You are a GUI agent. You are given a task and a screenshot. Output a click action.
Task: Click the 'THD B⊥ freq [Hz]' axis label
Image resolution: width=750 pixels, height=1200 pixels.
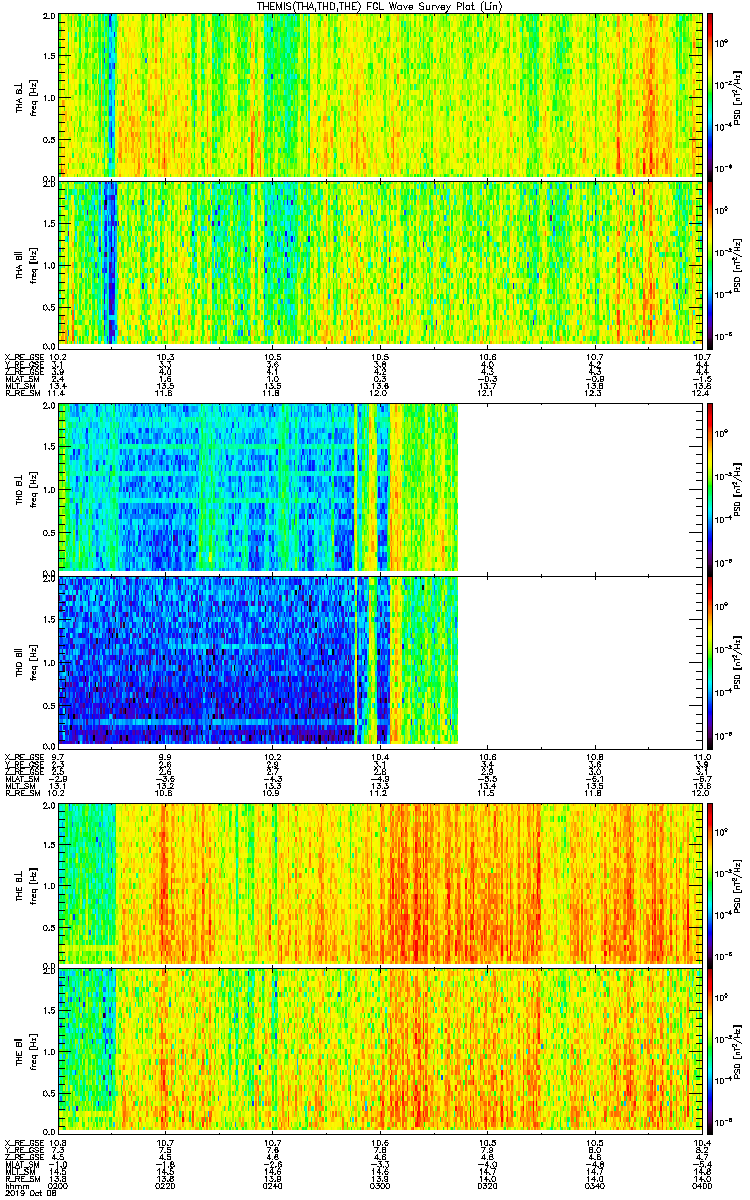coord(26,488)
